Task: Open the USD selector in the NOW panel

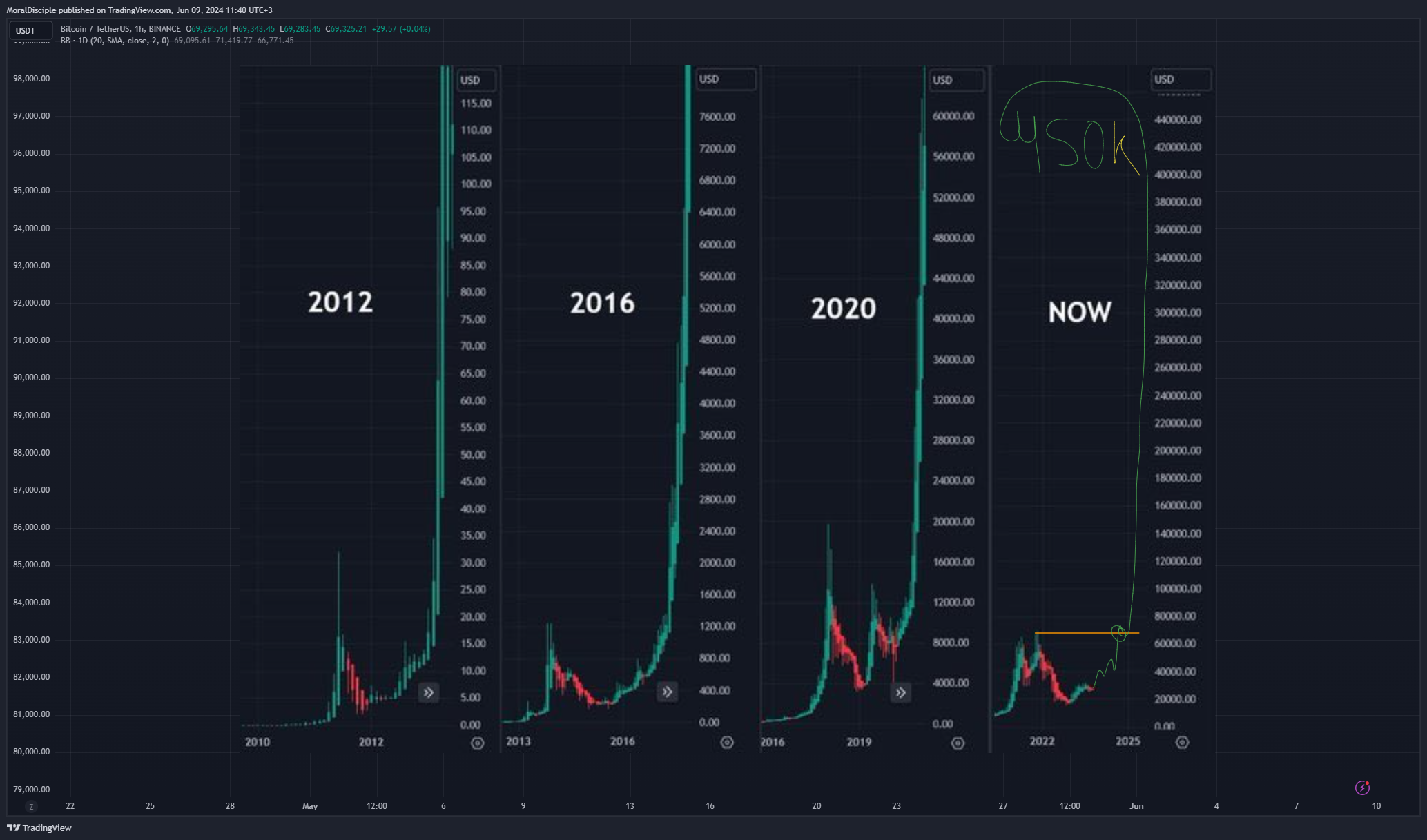Action: [x=1181, y=79]
